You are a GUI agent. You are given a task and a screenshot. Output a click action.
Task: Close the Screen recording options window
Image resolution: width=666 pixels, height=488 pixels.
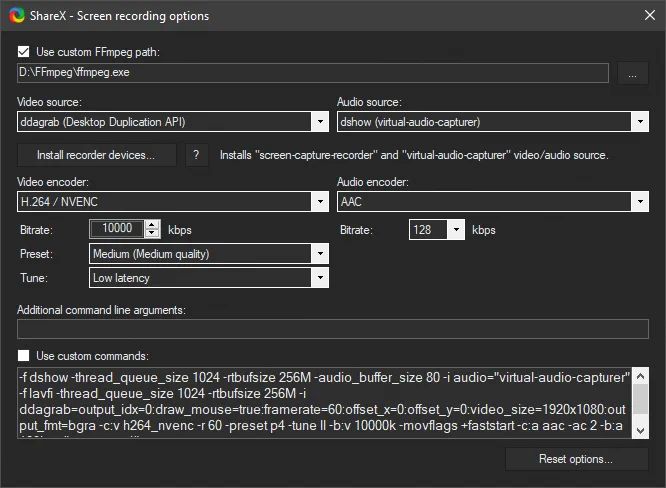(x=649, y=15)
